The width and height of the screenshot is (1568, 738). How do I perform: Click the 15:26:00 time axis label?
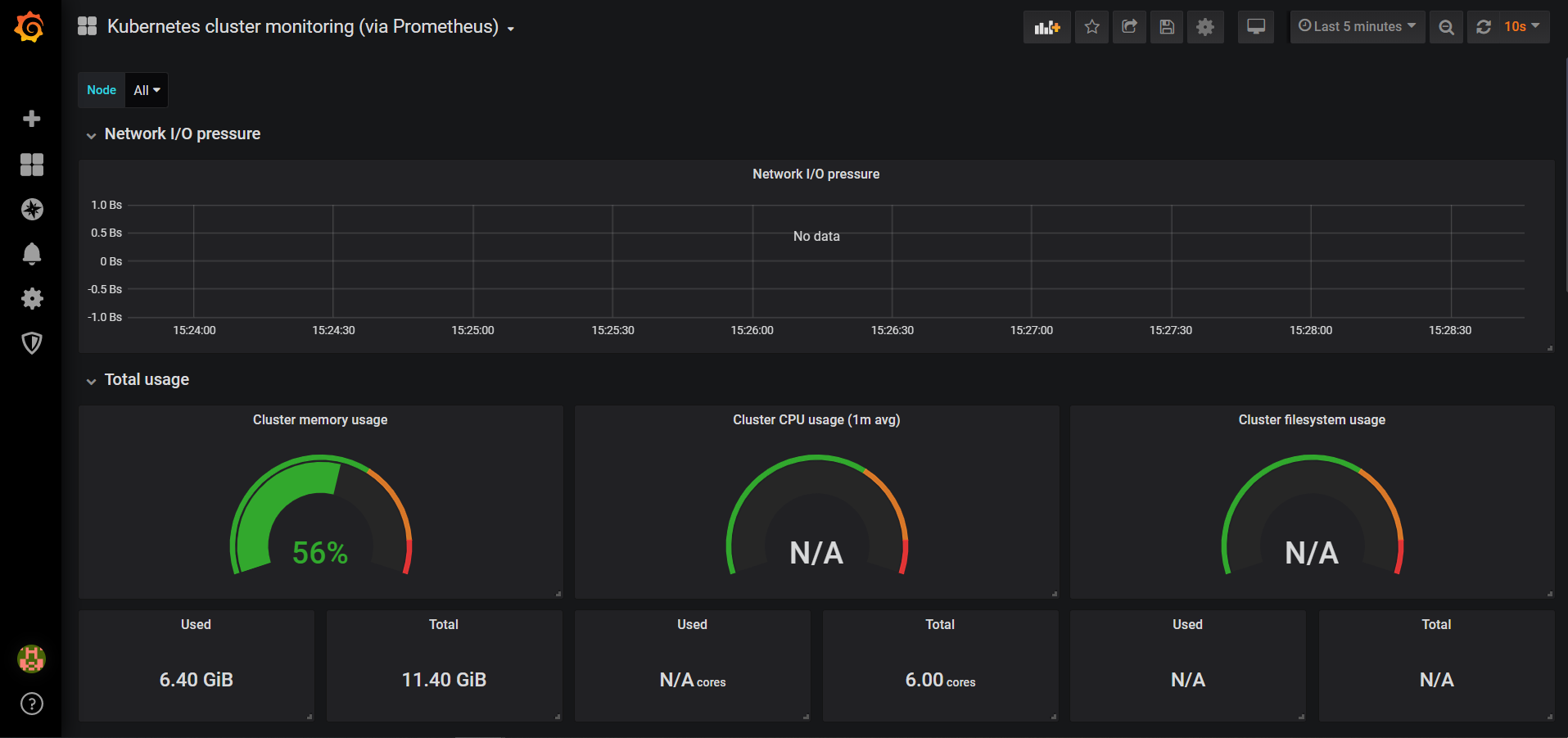click(752, 330)
